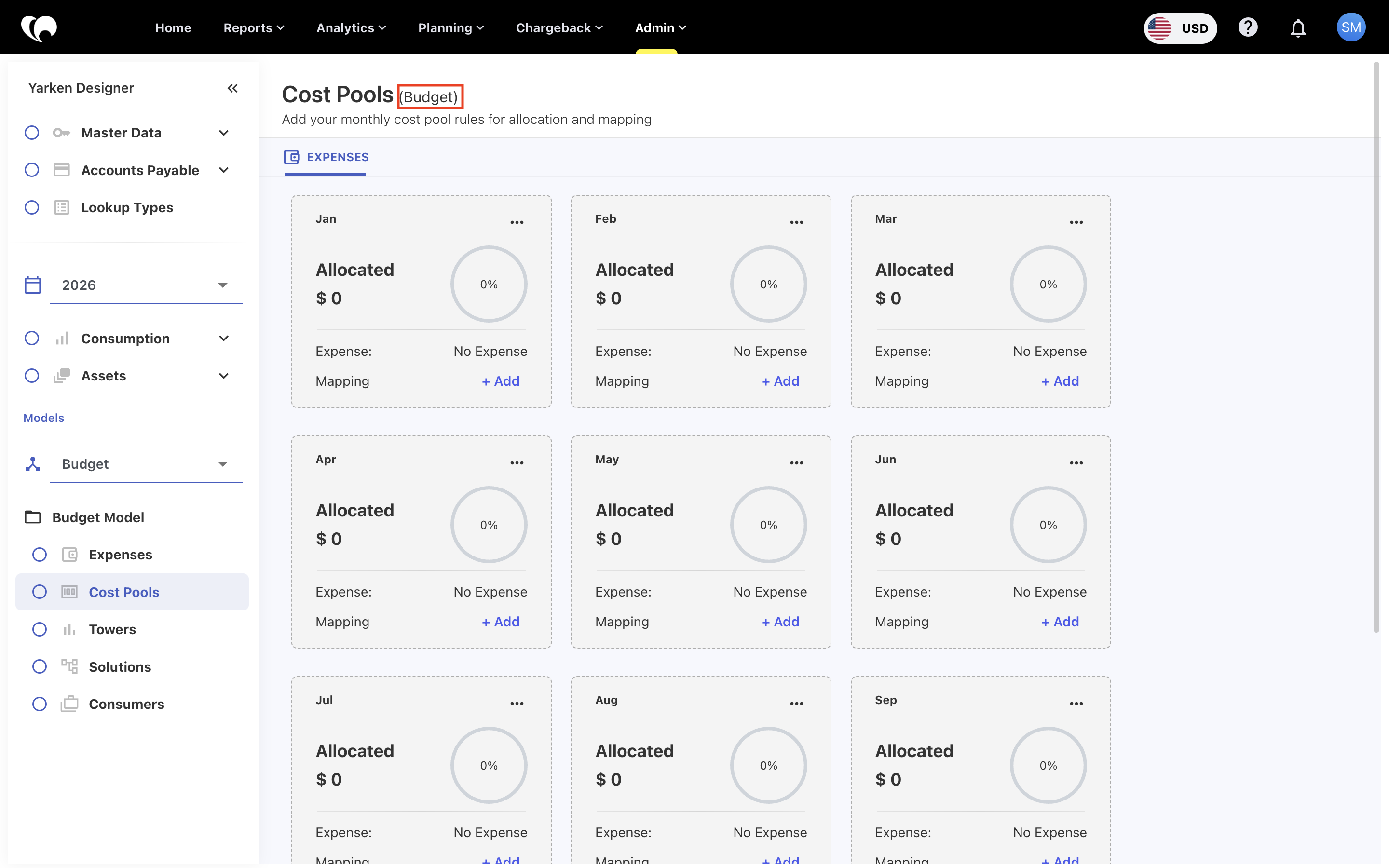Open notifications bell icon
This screenshot has height=868, width=1389.
point(1298,27)
